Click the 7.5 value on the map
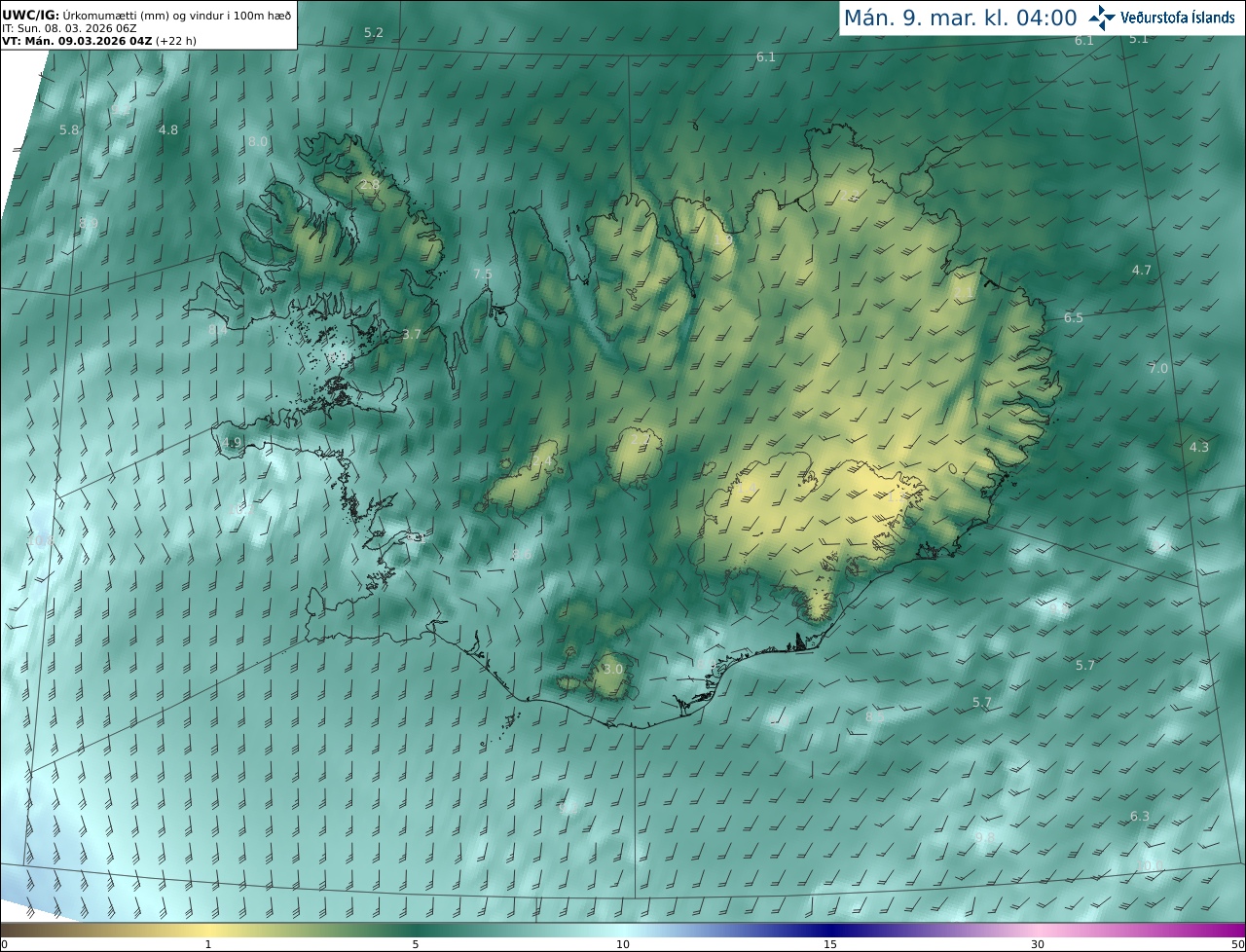 (x=483, y=275)
